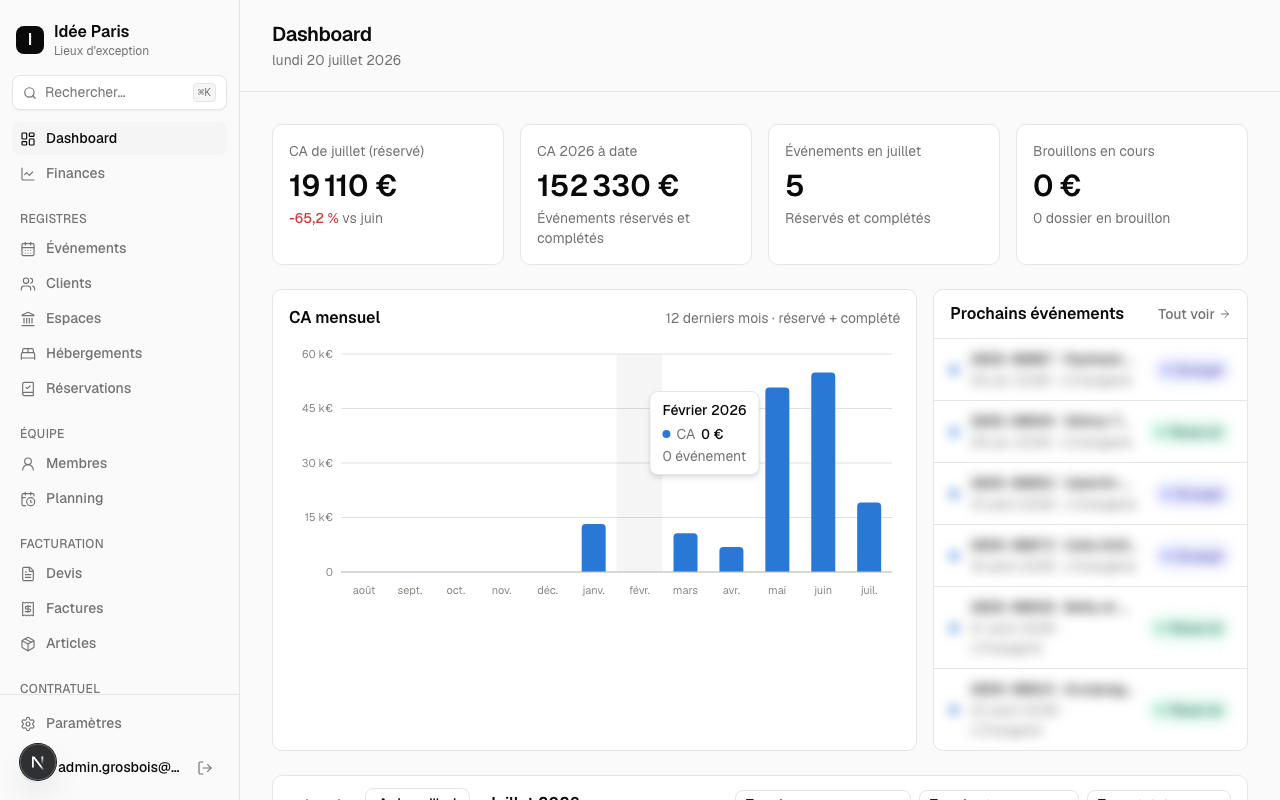Image resolution: width=1280 pixels, height=800 pixels.
Task: Click the admin.grosbois@… account name
Action: click(x=119, y=768)
